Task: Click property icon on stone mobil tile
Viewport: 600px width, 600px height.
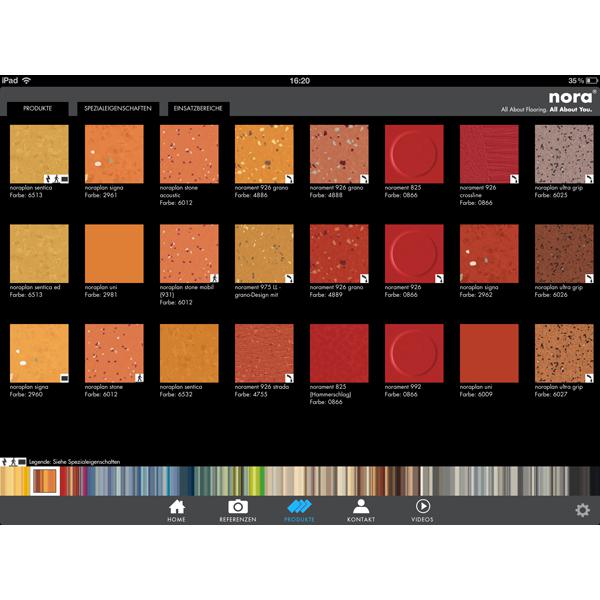Action: point(214,278)
